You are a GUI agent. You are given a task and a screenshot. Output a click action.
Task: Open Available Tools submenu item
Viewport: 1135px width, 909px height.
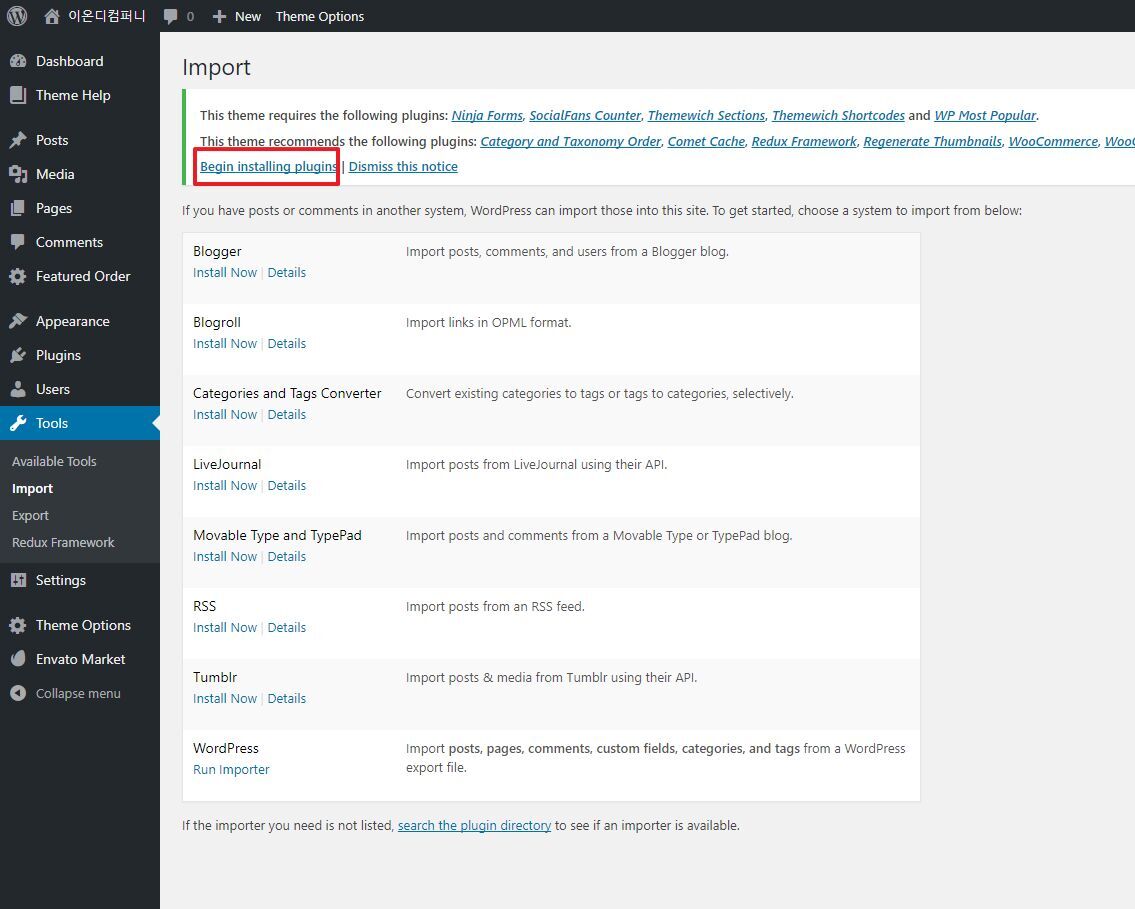point(54,462)
